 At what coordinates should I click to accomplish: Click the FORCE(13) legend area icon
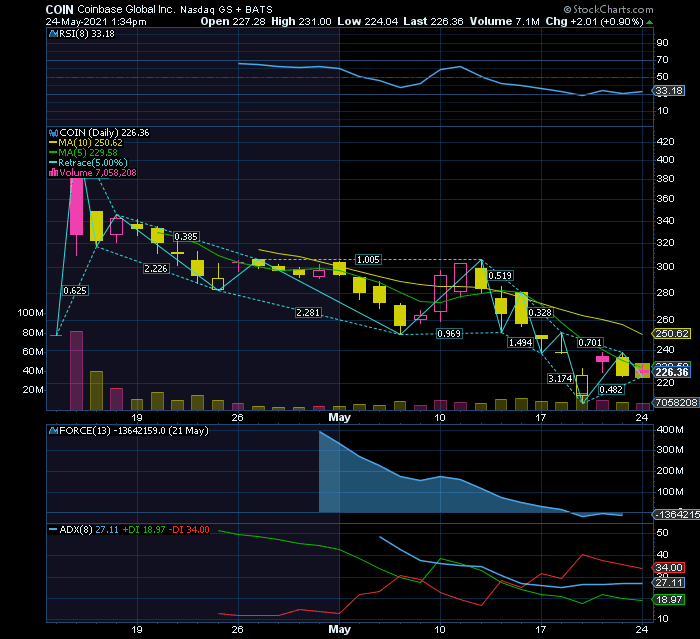click(x=53, y=431)
